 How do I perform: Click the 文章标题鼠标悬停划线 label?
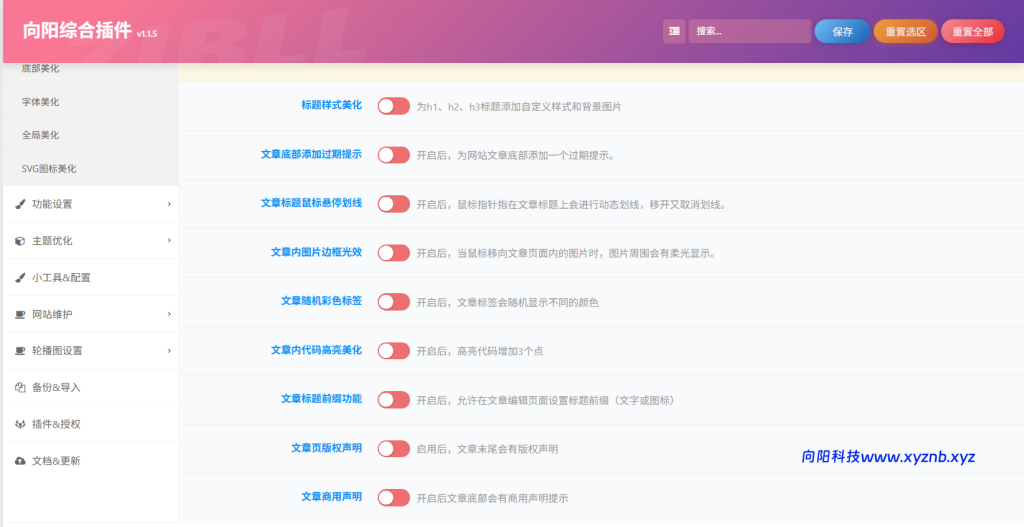(x=311, y=203)
